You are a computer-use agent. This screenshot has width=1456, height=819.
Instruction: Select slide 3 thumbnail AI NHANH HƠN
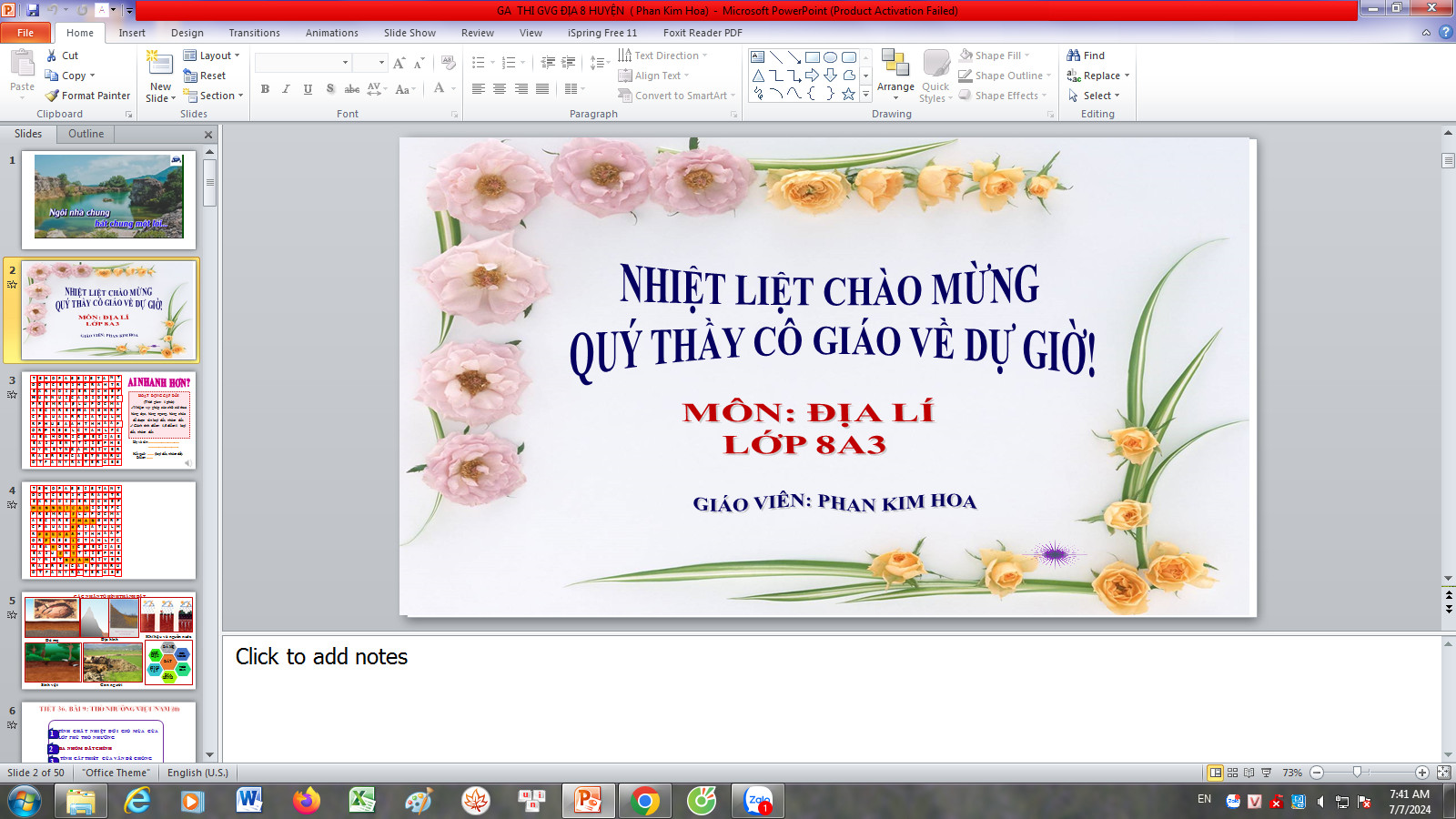tap(109, 420)
